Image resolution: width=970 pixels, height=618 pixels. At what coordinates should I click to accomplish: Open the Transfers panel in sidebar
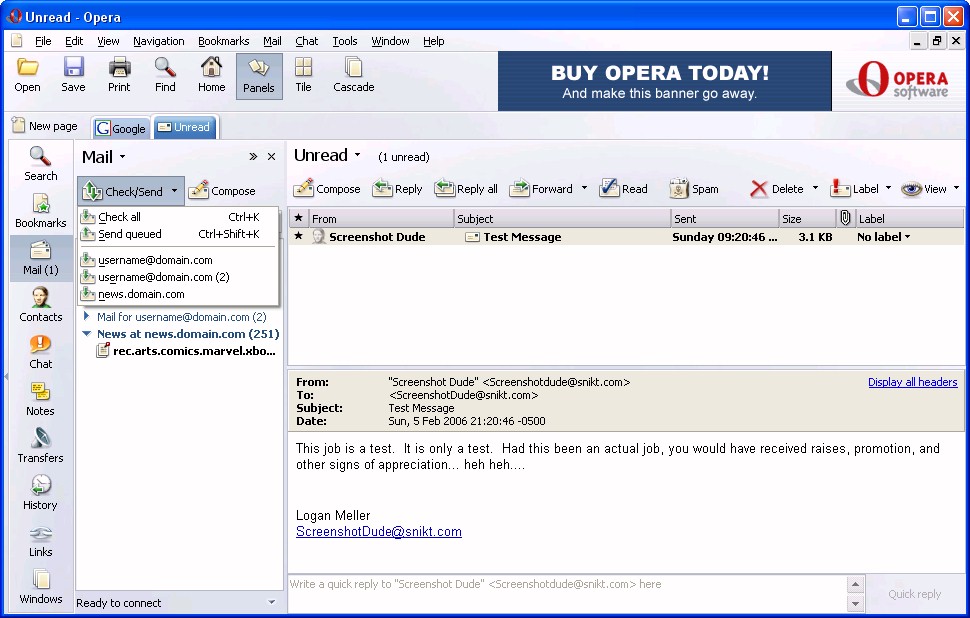coord(40,445)
